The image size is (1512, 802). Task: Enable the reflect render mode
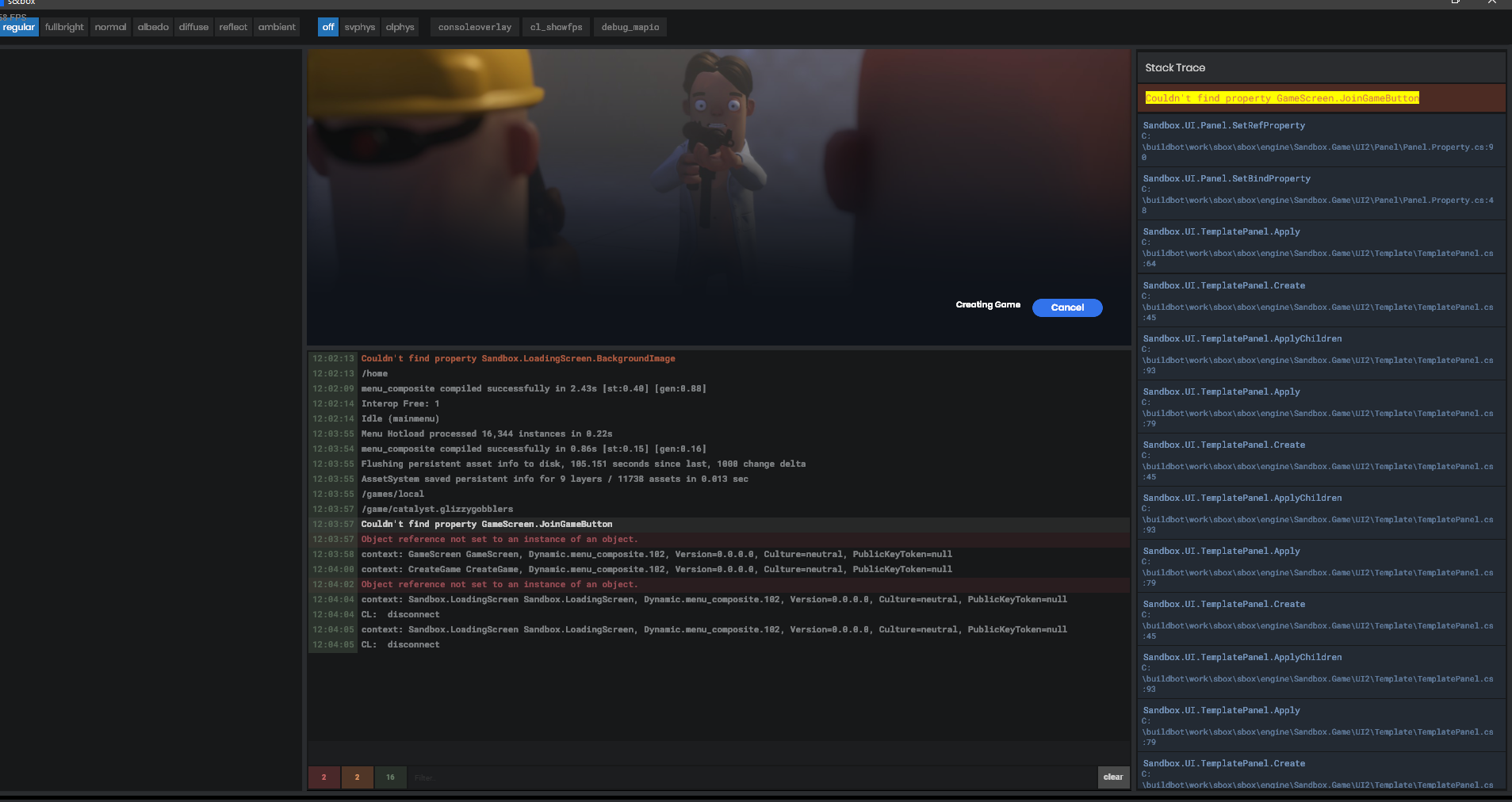tap(233, 26)
